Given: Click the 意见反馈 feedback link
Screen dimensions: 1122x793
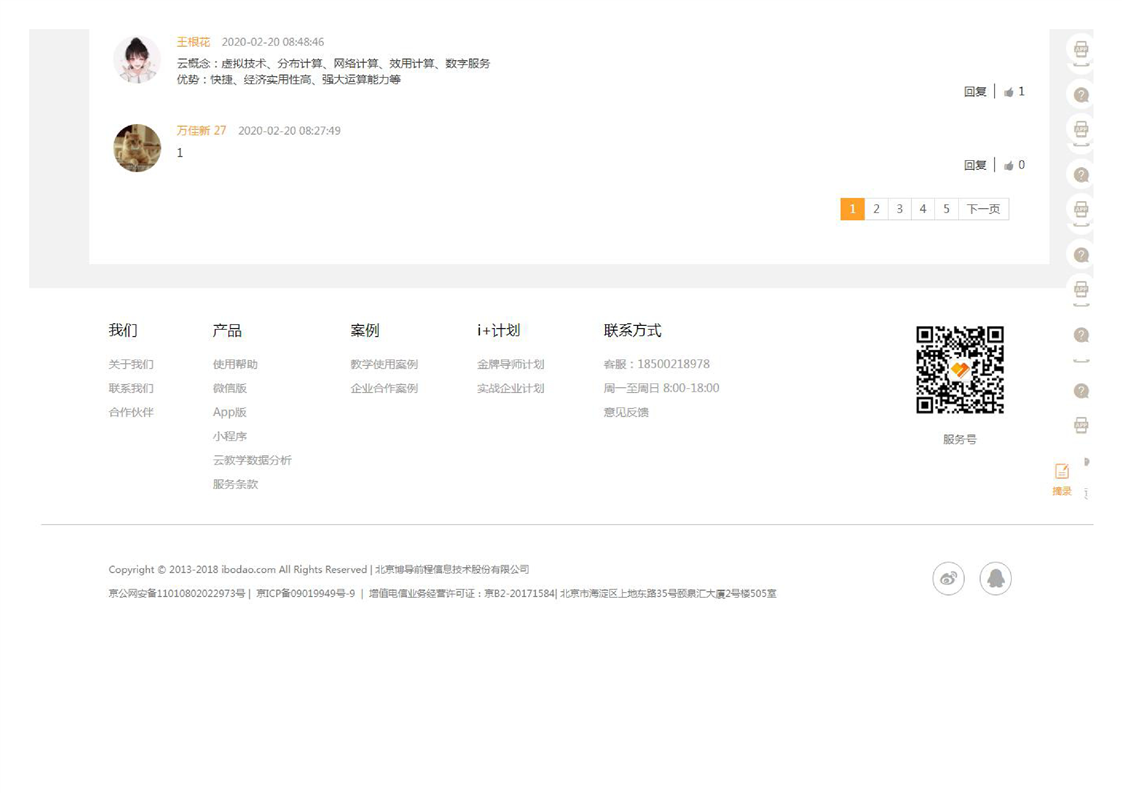Looking at the screenshot, I should click(626, 413).
